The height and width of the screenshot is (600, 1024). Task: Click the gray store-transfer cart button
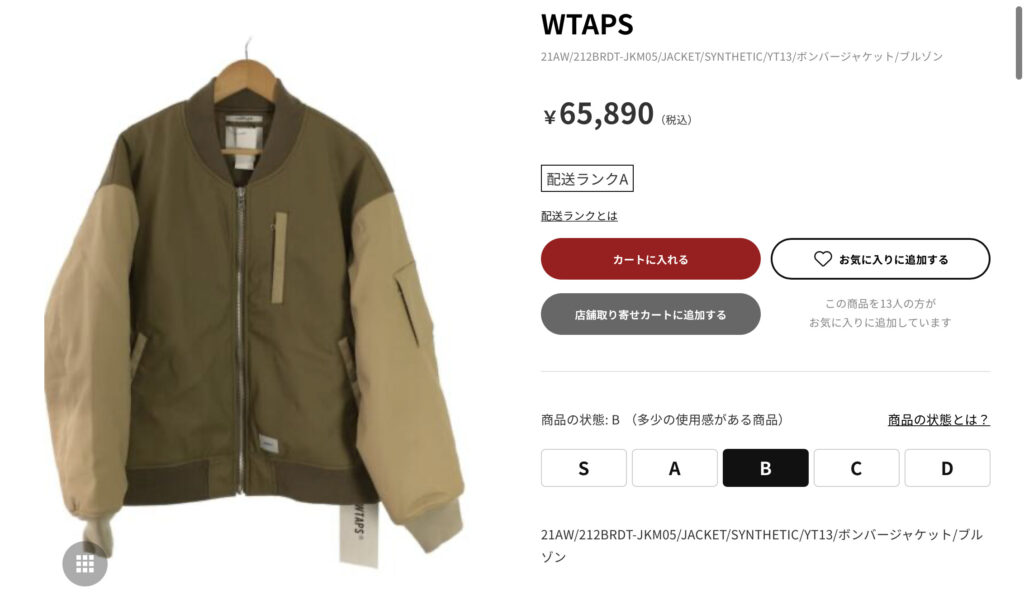(x=650, y=314)
